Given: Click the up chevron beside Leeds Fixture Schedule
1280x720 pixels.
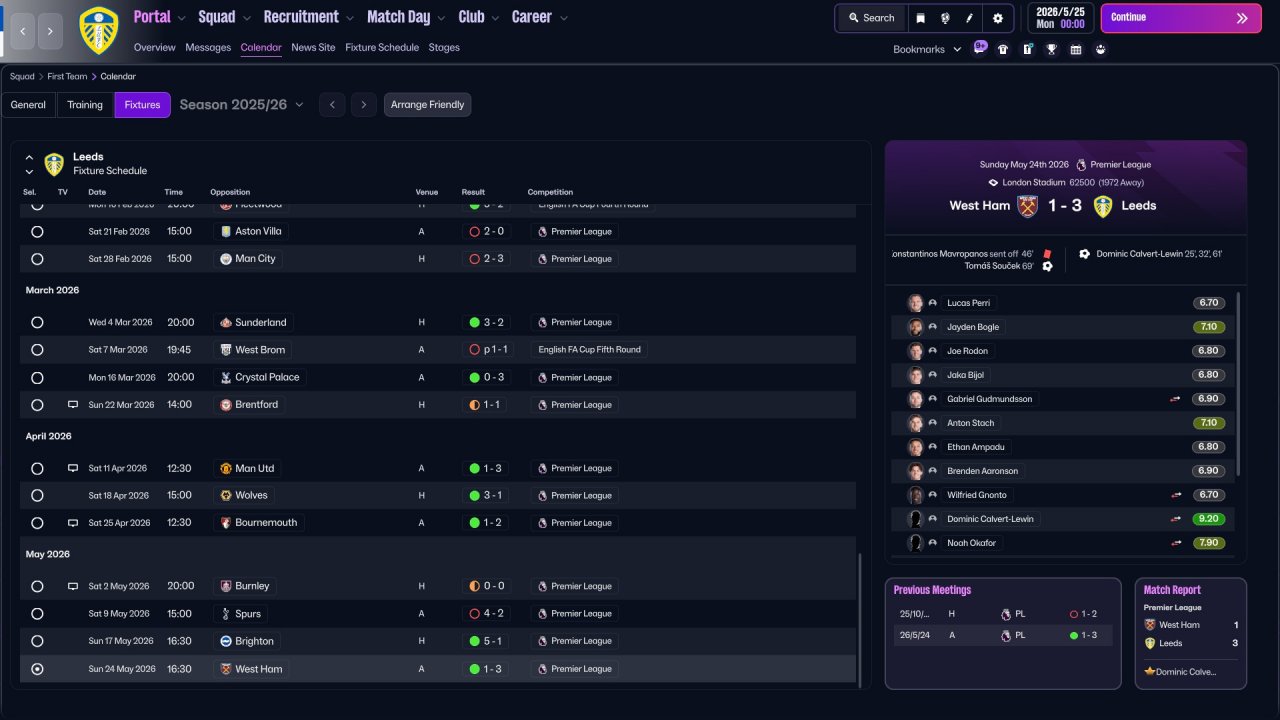Looking at the screenshot, I should (x=29, y=158).
